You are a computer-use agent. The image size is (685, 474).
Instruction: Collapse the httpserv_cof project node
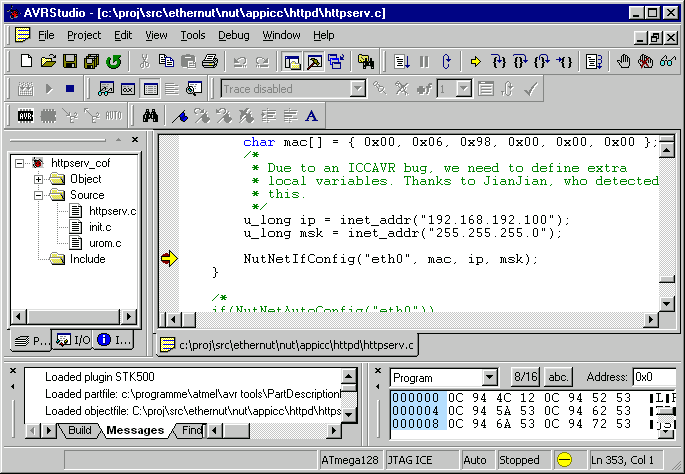[19, 163]
